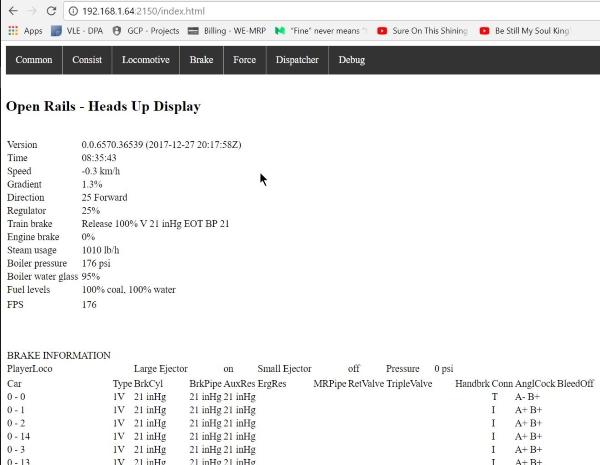Switch to the Consist tab

87,60
